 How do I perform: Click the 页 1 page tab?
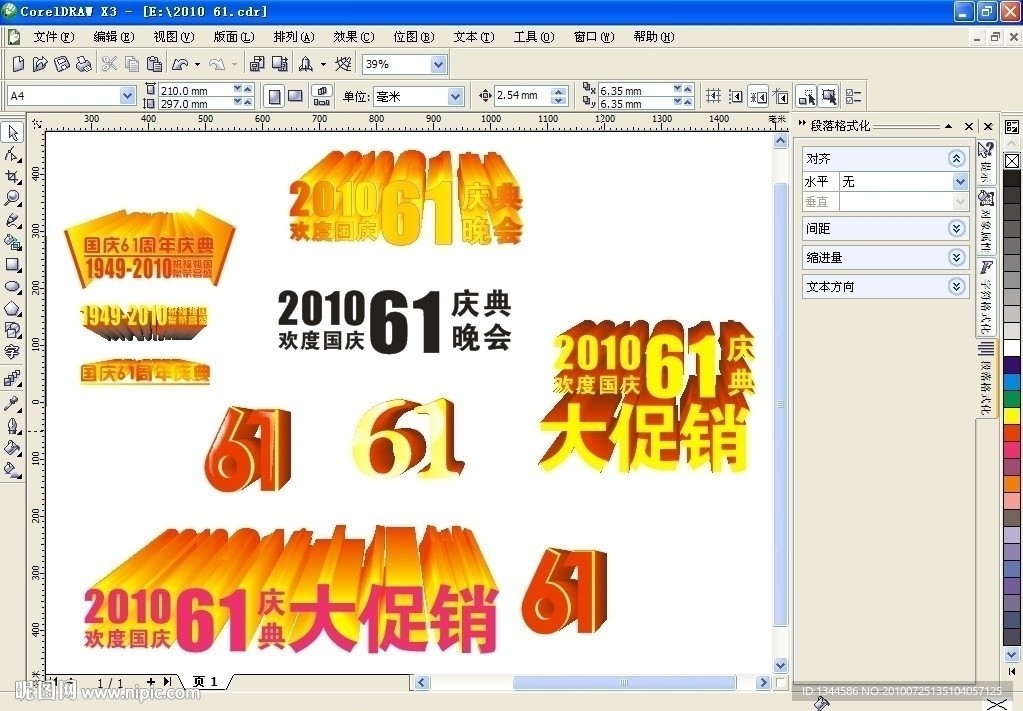coord(207,682)
